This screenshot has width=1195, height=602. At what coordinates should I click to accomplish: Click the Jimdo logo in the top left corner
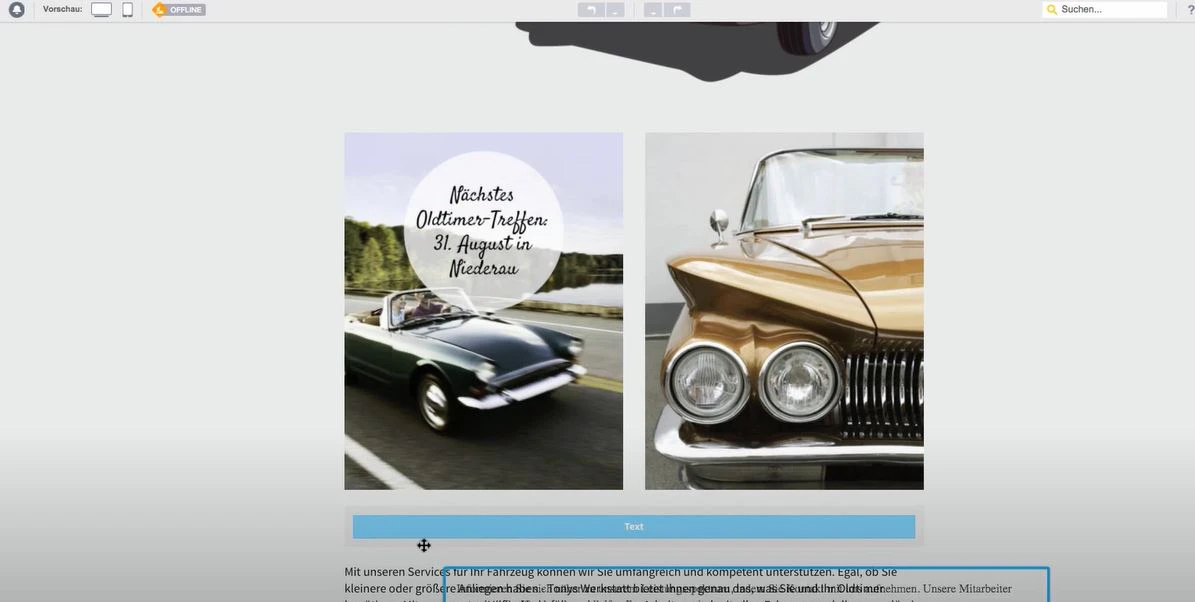pyautogui.click(x=17, y=8)
